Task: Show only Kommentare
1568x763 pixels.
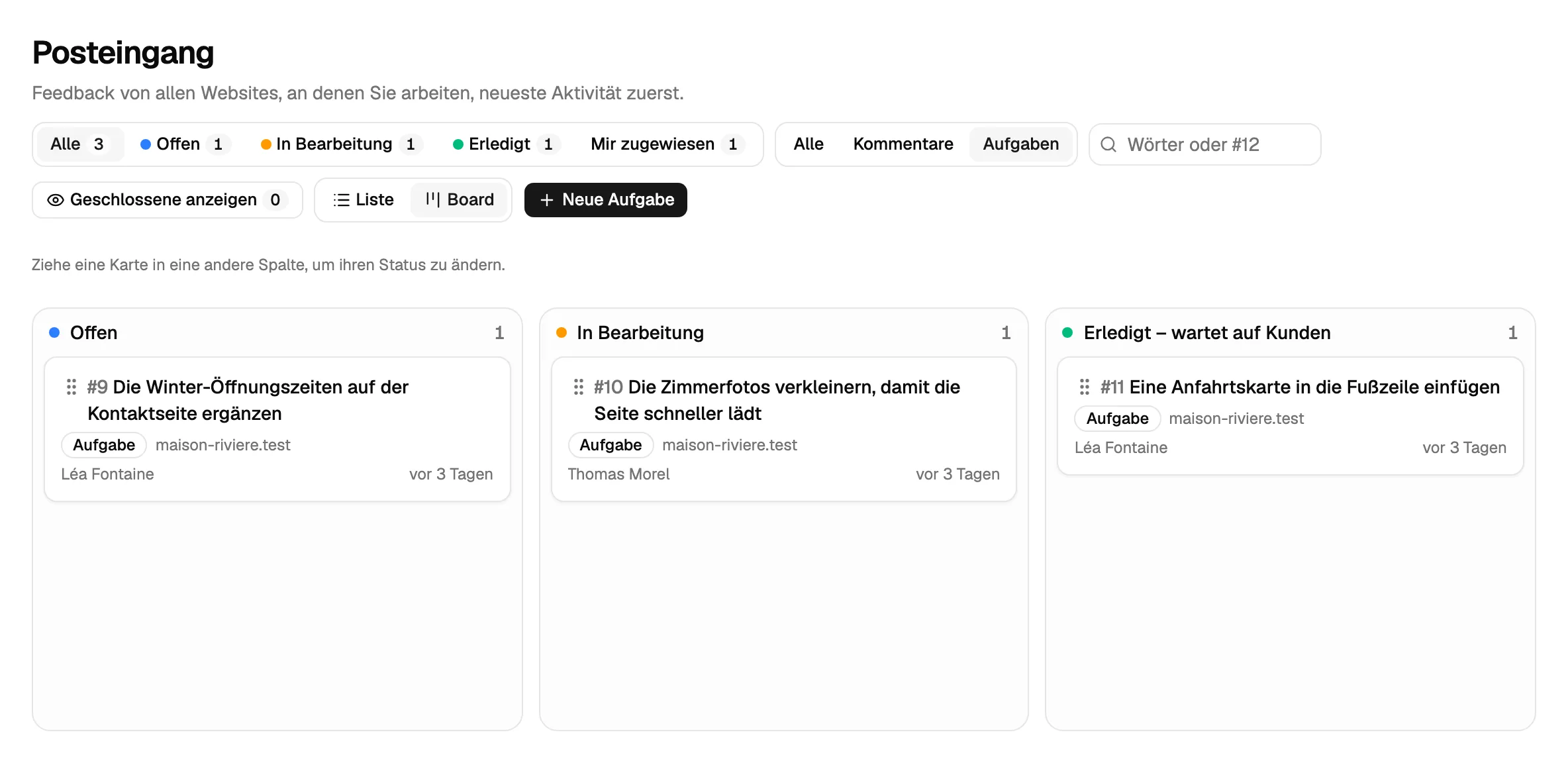Action: [903, 144]
